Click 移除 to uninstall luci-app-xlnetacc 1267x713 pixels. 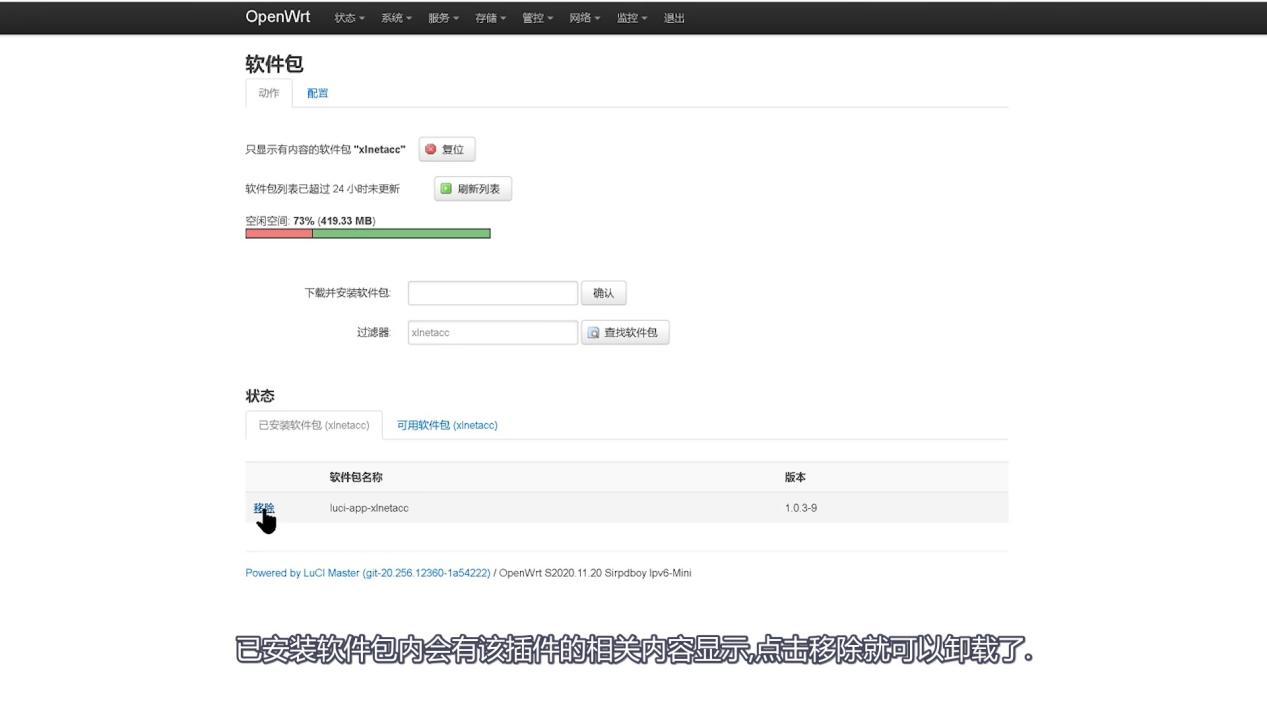pyautogui.click(x=263, y=508)
